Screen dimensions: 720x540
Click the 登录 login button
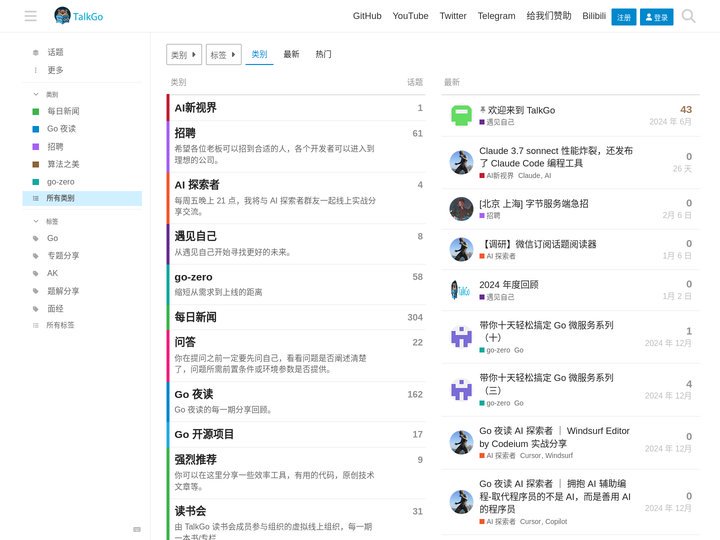click(656, 17)
